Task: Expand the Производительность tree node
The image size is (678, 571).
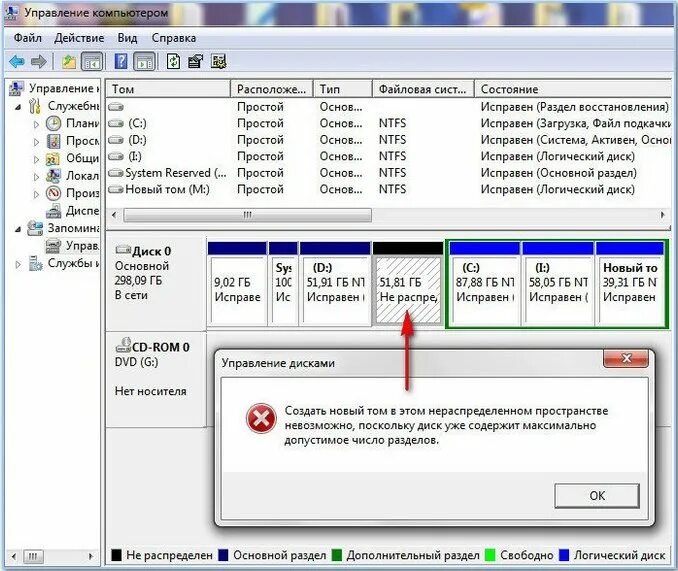Action: (x=36, y=194)
